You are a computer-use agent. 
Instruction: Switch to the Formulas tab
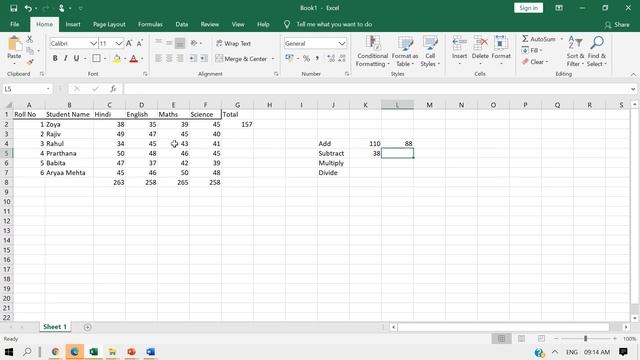click(x=150, y=24)
